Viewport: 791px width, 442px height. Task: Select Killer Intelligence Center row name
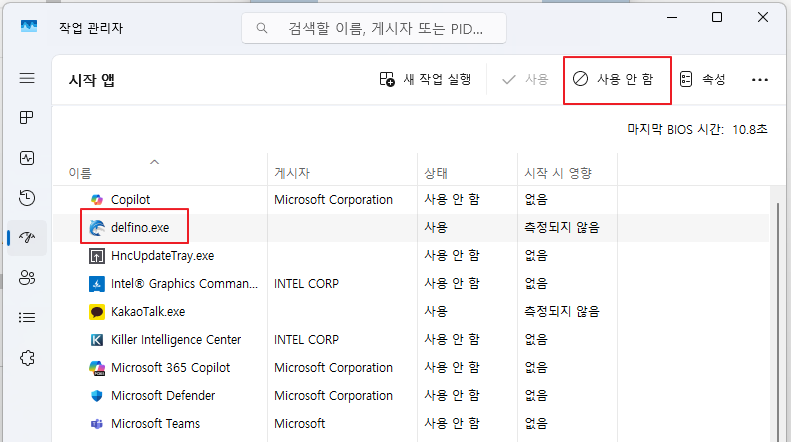coord(176,340)
